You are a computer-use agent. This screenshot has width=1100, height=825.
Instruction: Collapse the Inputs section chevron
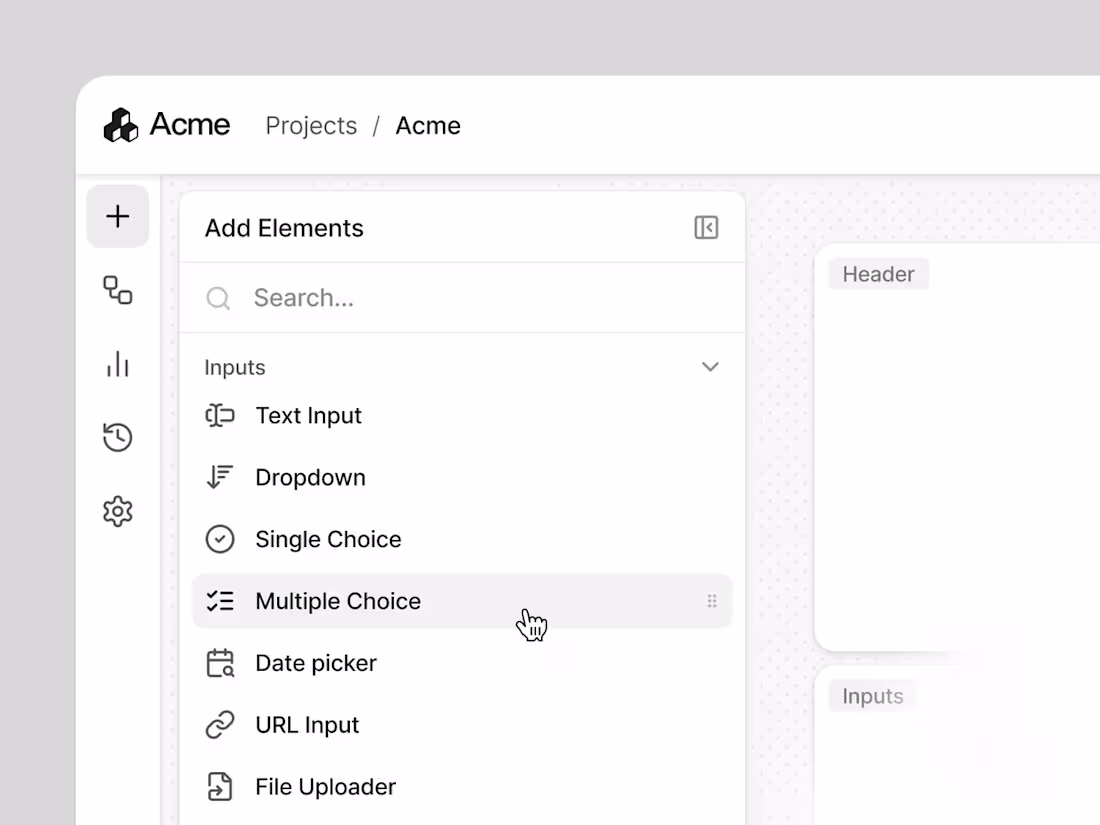(x=710, y=367)
